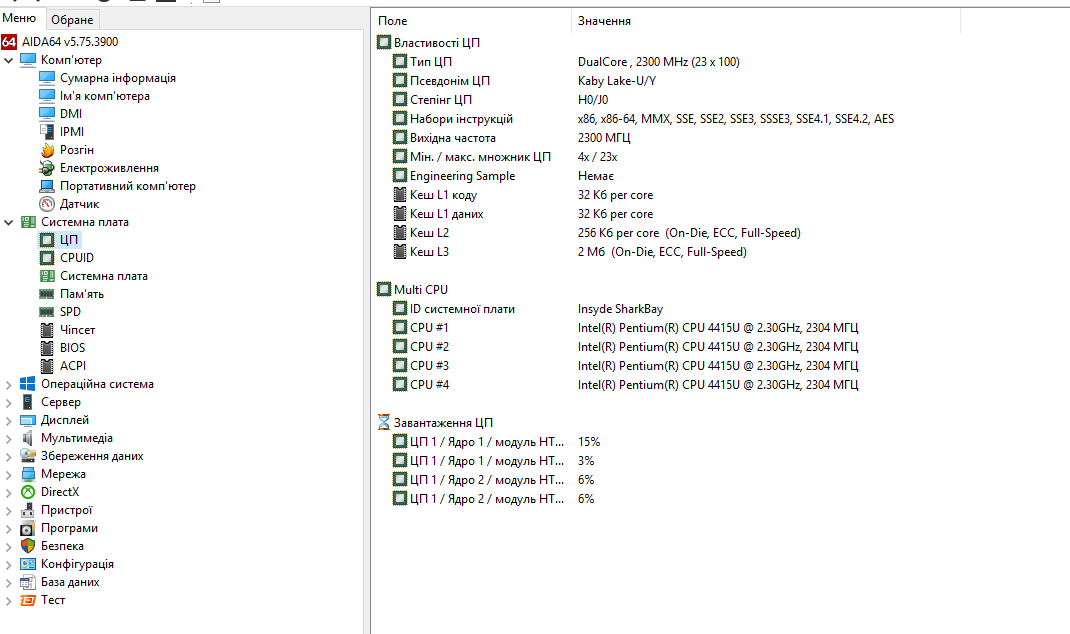Screen dimensions: 1070x634
Task: Expand the Програми tree branch
Action: (8, 529)
